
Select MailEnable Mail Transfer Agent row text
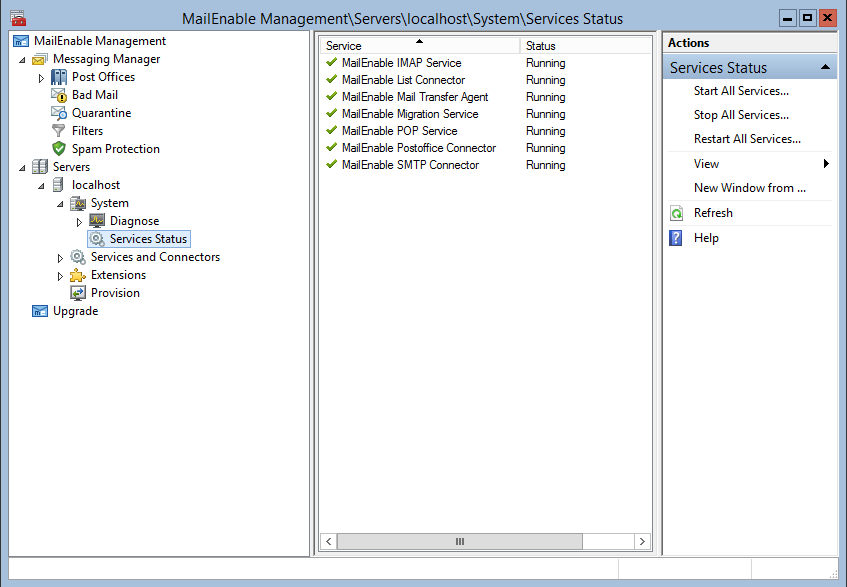click(415, 97)
